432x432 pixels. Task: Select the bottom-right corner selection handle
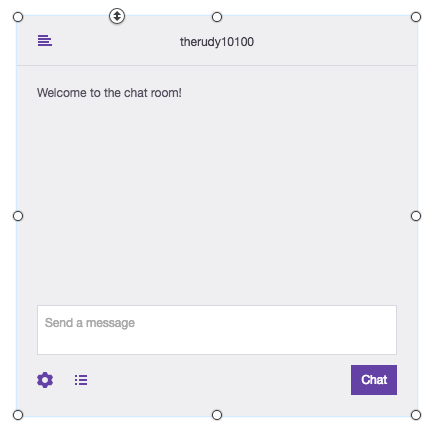416,415
